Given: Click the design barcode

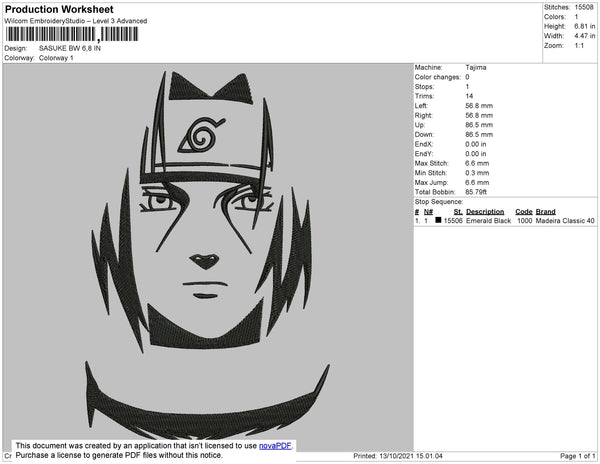Looking at the screenshot, I should (x=72, y=34).
